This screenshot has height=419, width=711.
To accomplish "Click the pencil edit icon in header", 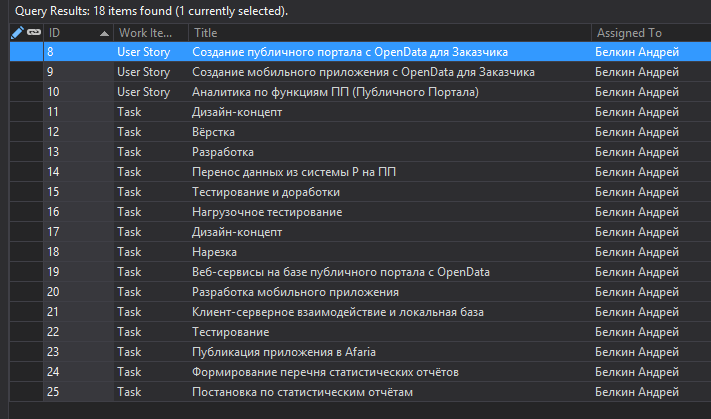I will (17, 33).
